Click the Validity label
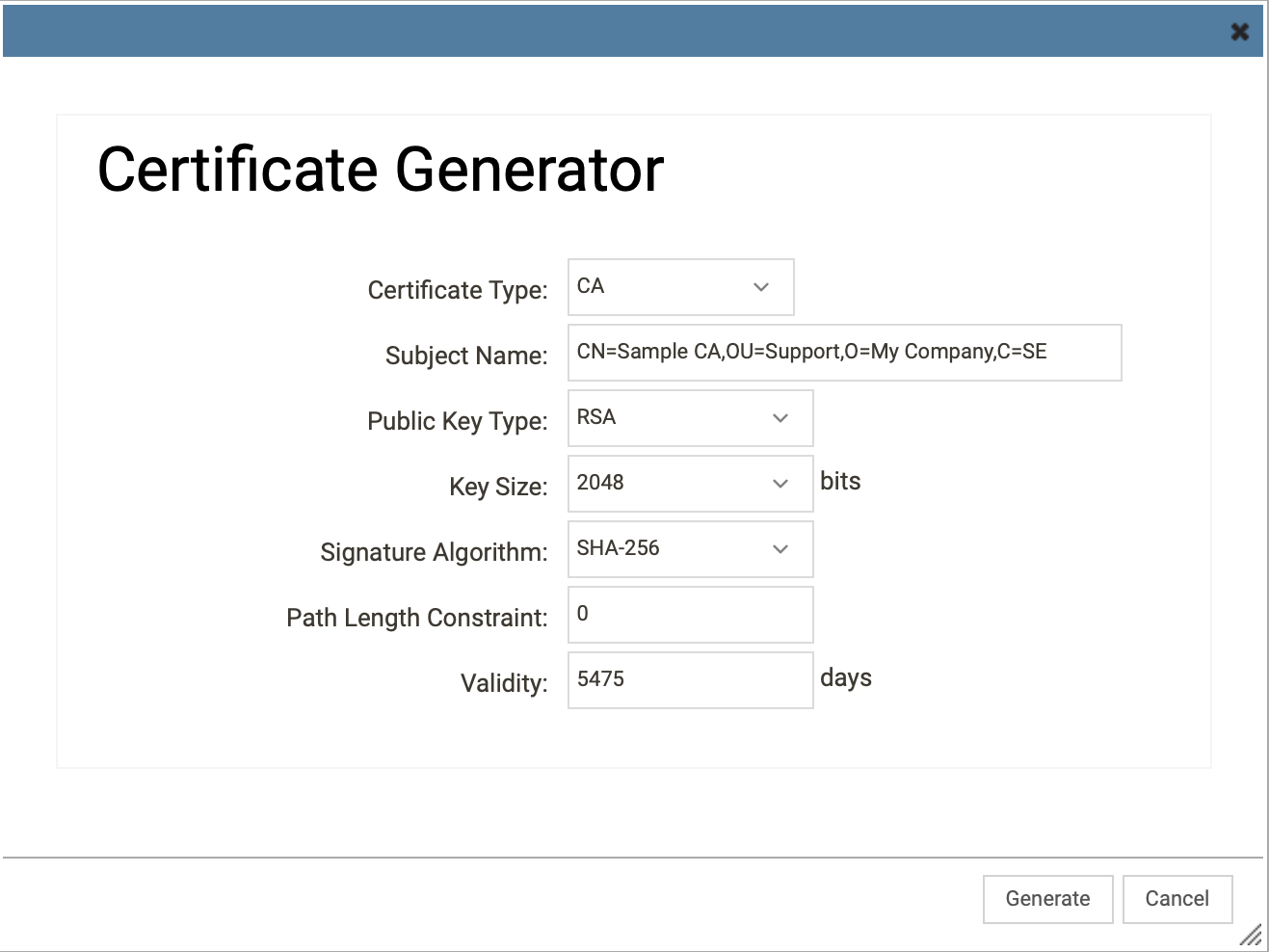1269x952 pixels. 504,683
